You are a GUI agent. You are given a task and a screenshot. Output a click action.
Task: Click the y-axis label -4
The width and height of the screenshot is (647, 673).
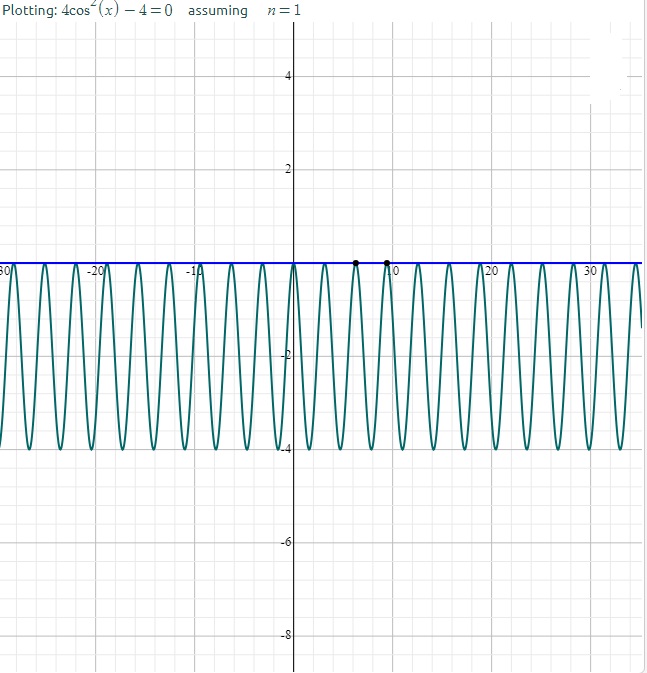[285, 449]
